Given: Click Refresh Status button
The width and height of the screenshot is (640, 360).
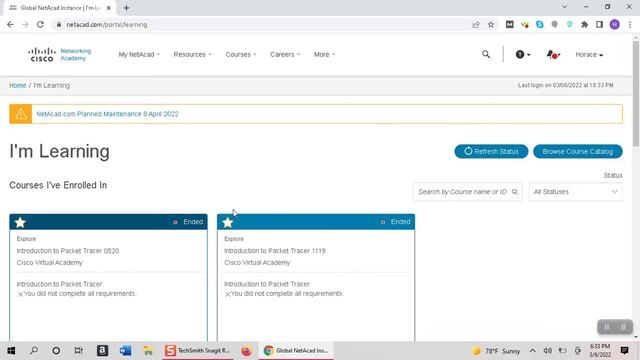Looking at the screenshot, I should click(x=491, y=151).
